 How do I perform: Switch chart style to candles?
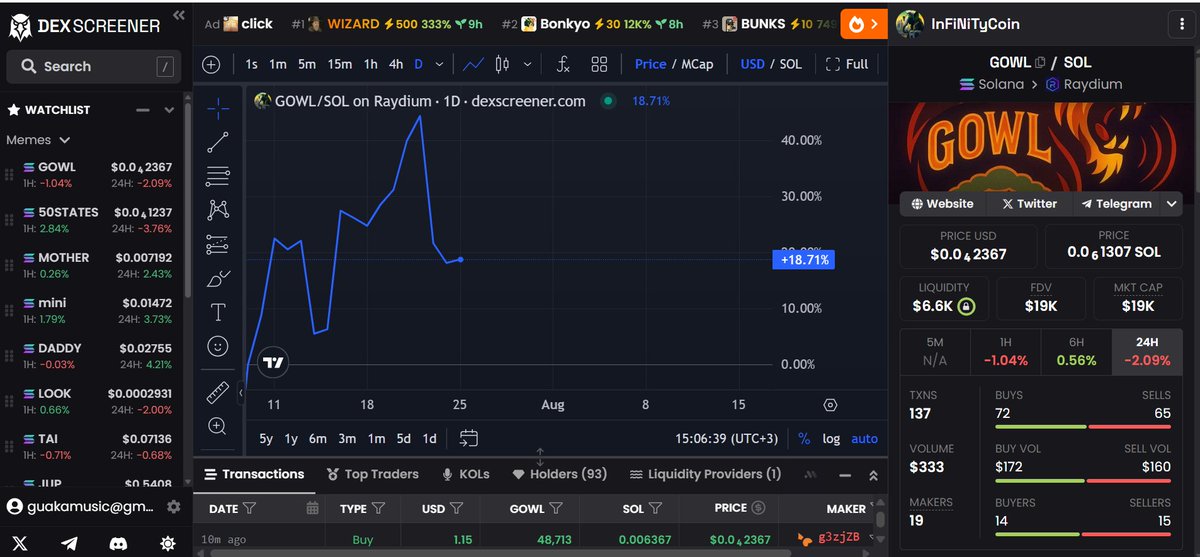(x=502, y=64)
